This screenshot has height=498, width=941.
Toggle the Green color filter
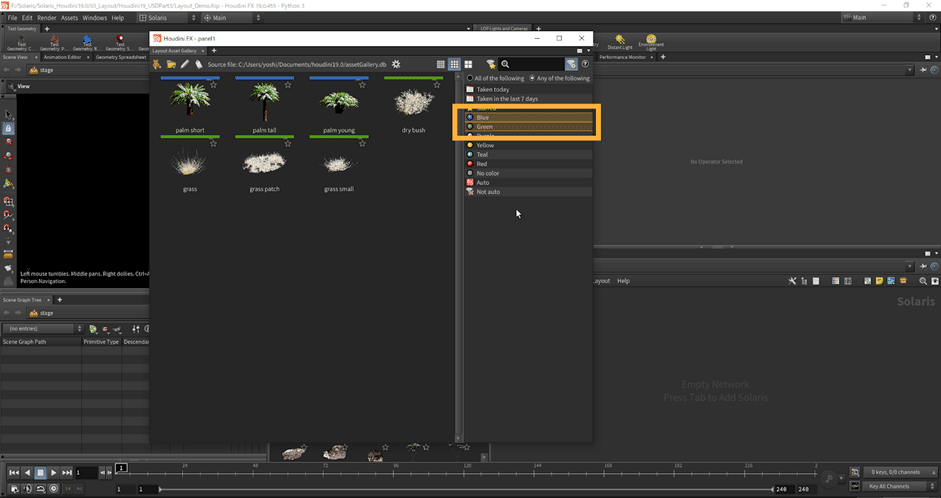(528, 127)
